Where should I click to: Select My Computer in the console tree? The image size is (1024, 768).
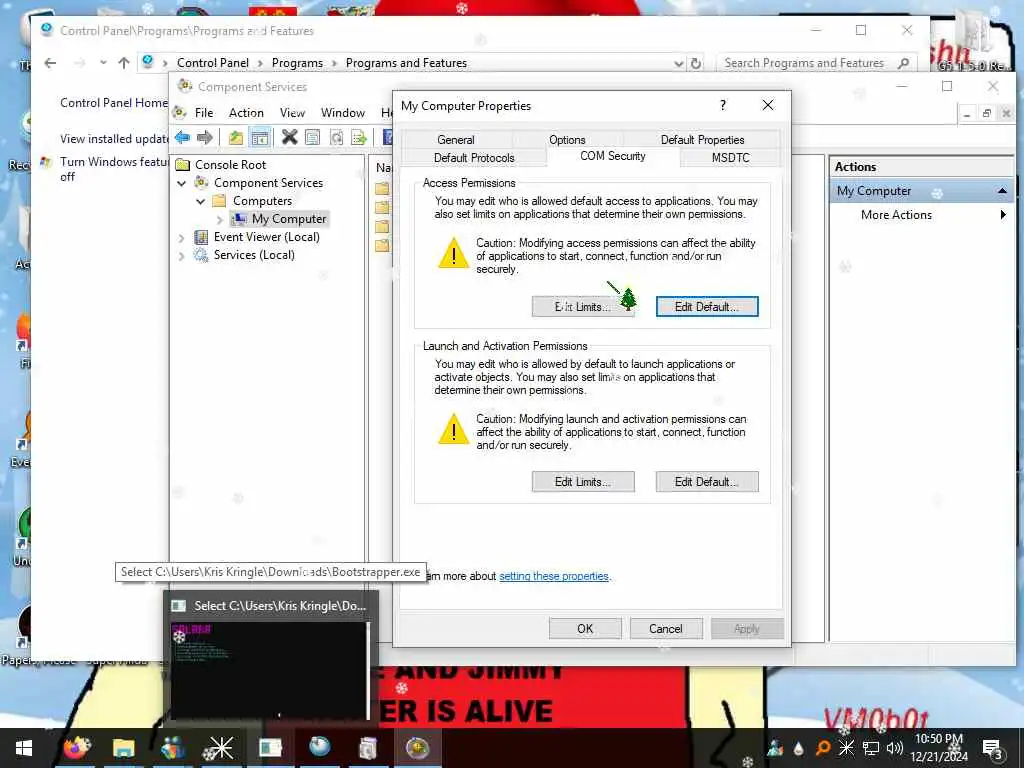[x=289, y=219]
